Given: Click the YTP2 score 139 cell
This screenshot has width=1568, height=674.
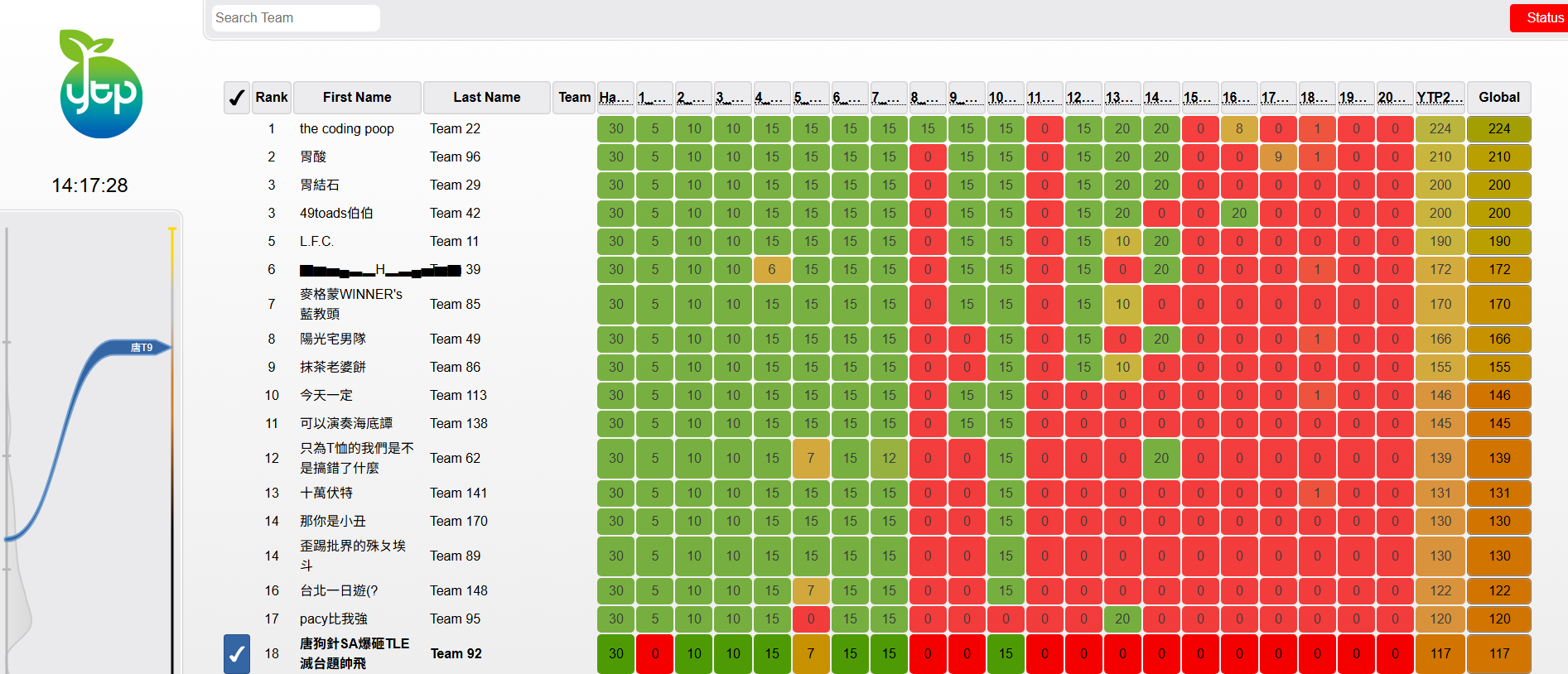Looking at the screenshot, I should coord(1440,459).
